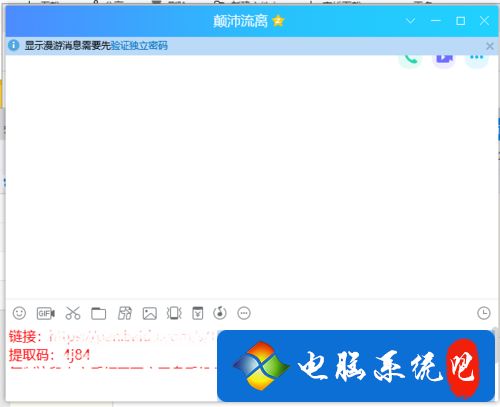The image size is (500, 407).
Task: Start a voice call
Action: [x=411, y=59]
